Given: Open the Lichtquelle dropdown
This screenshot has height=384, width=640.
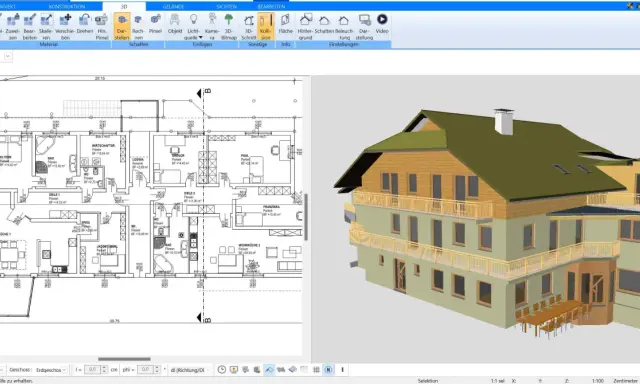Looking at the screenshot, I should coord(193,27).
